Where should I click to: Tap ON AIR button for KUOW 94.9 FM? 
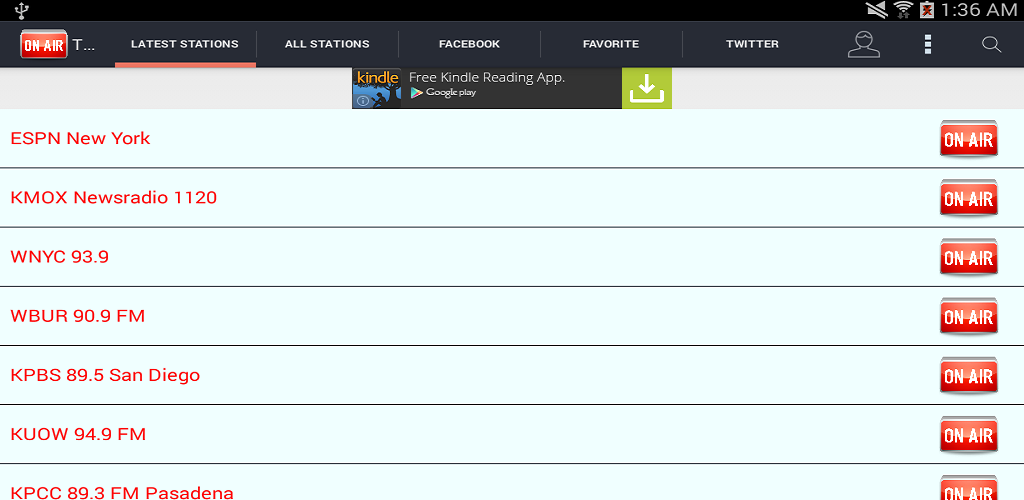click(x=968, y=435)
